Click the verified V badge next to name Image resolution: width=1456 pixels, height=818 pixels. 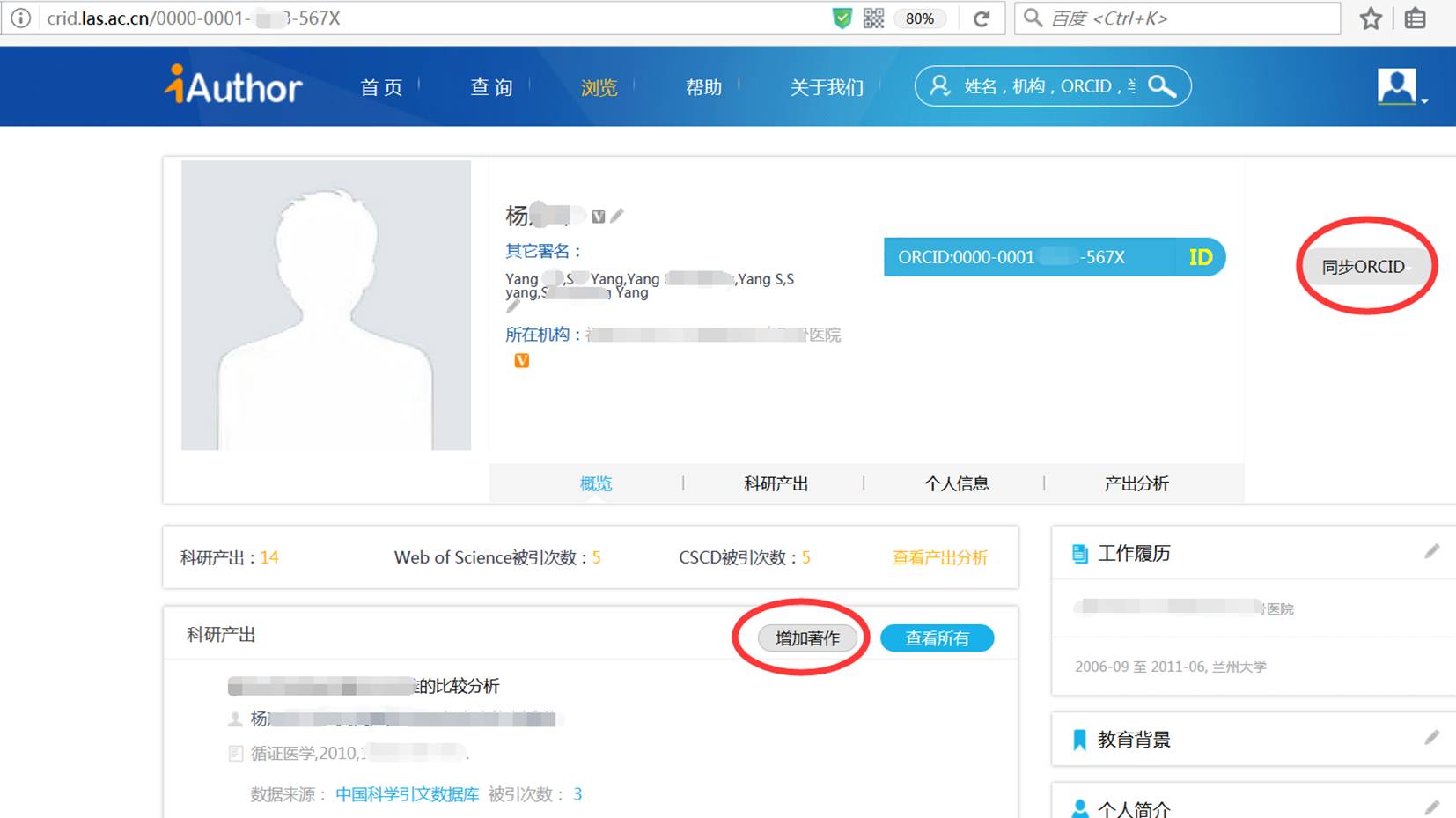coord(598,216)
